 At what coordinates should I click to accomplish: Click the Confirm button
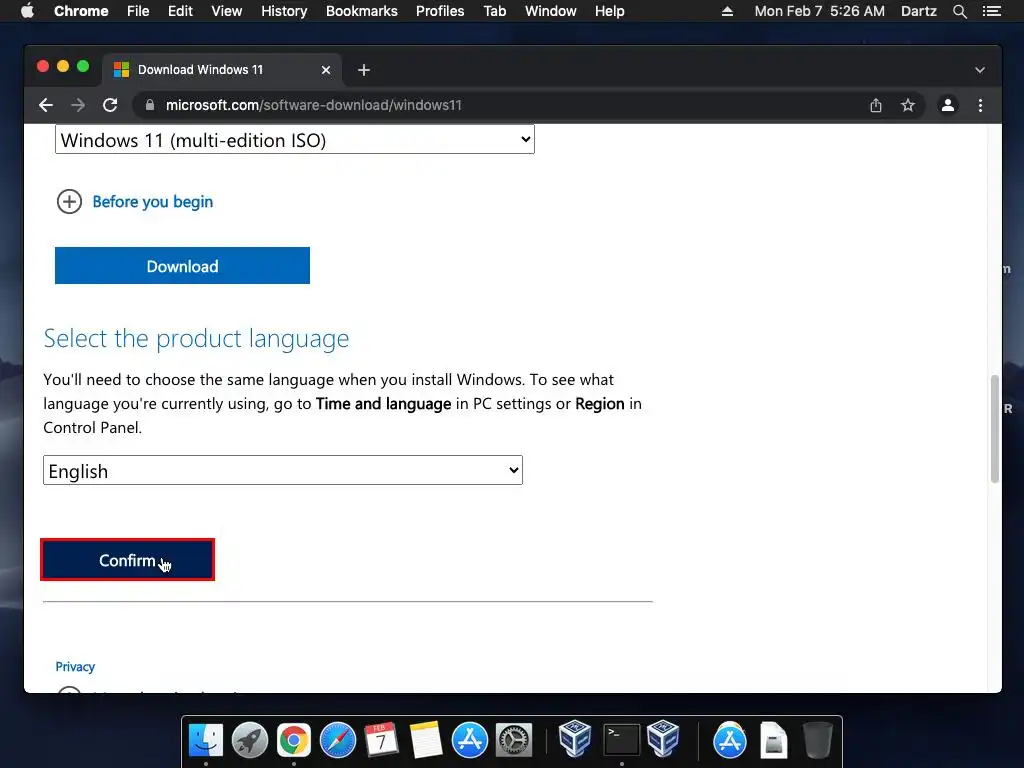click(x=127, y=560)
